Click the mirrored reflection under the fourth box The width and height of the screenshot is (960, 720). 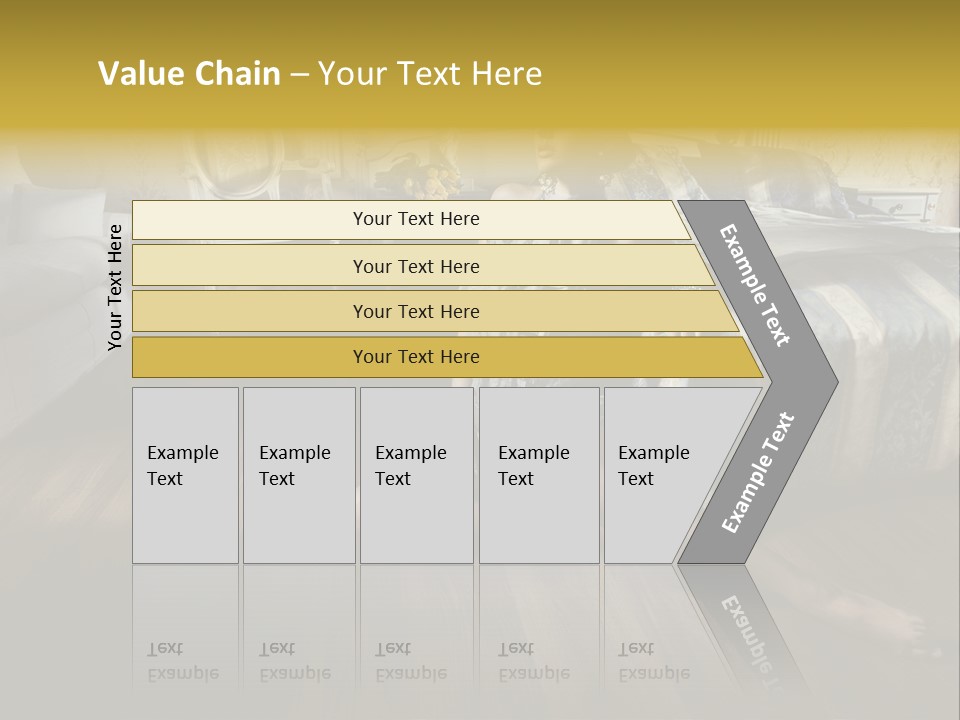click(534, 662)
